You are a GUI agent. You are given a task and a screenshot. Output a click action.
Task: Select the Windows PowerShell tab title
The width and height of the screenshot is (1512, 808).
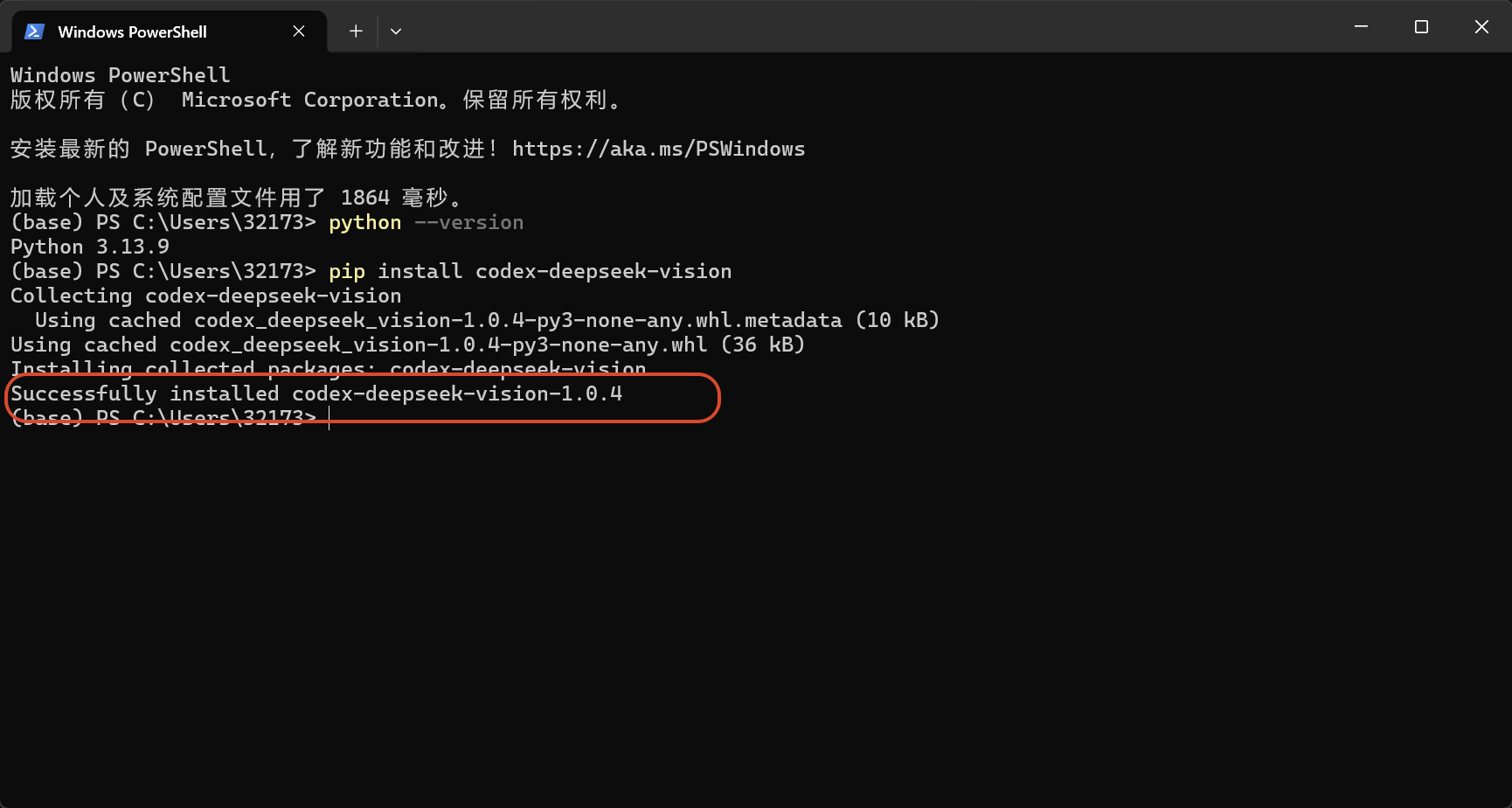[x=132, y=31]
